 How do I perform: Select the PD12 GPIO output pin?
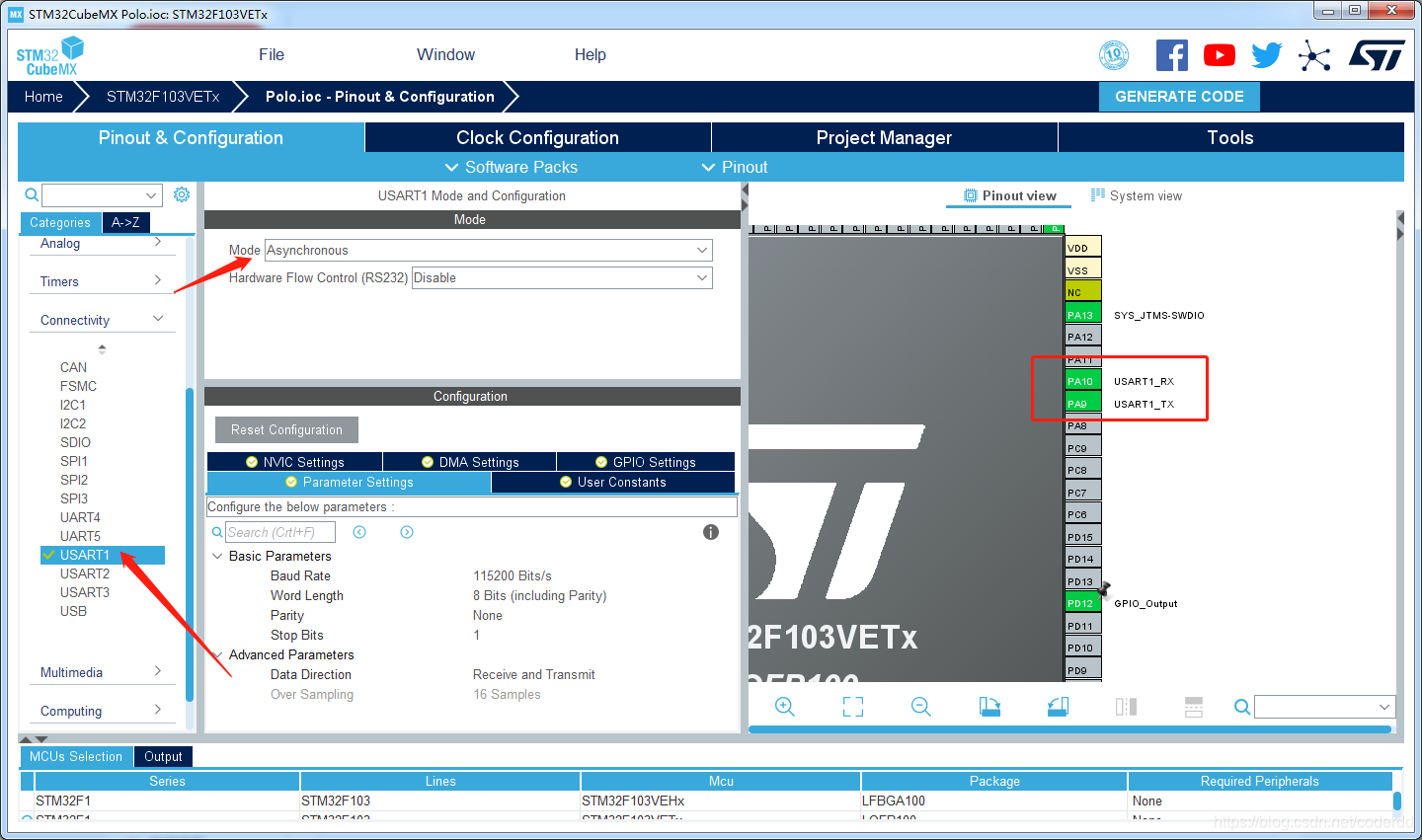(x=1083, y=603)
